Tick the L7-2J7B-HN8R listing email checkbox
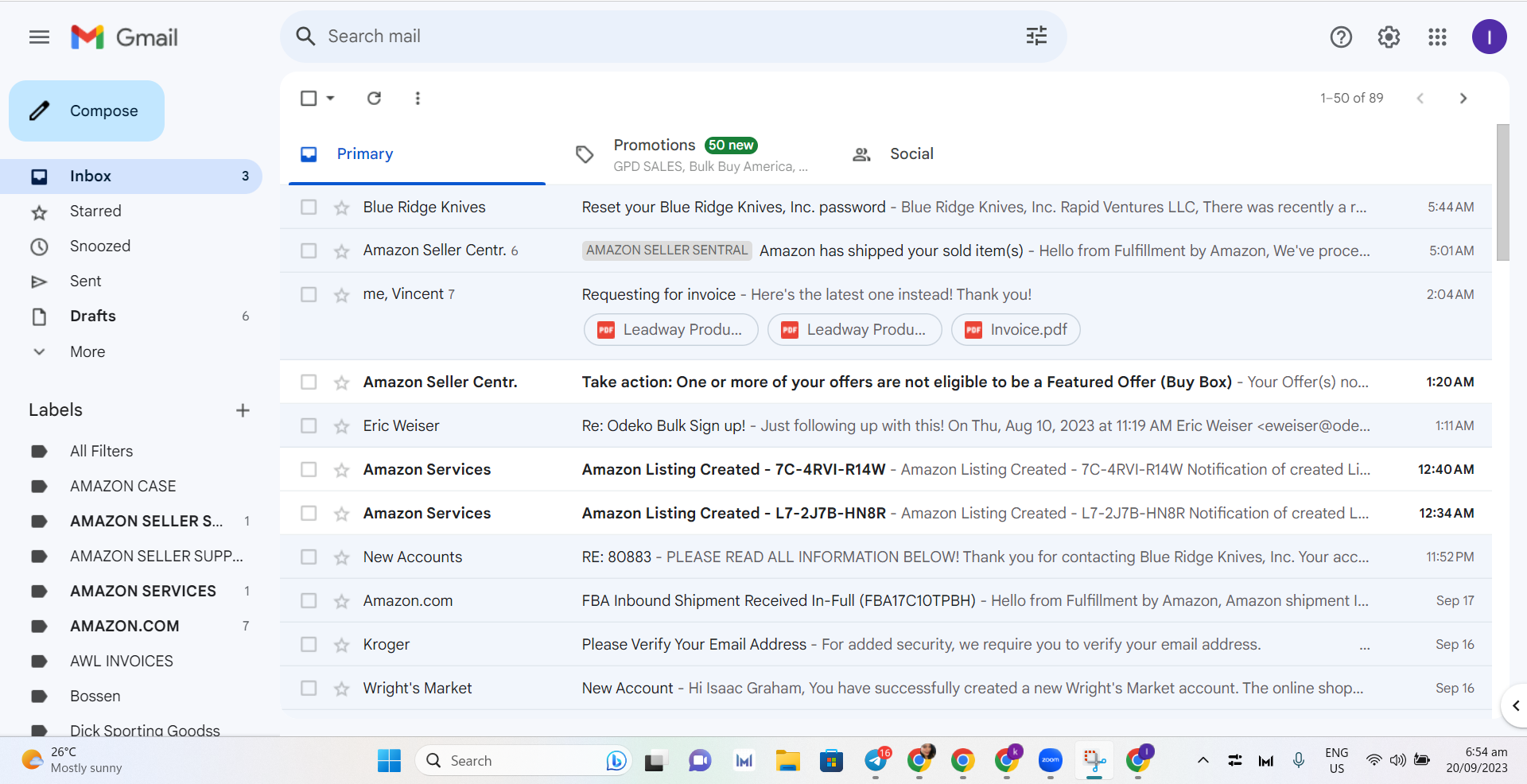Screen dimensions: 1527x784 (x=309, y=513)
